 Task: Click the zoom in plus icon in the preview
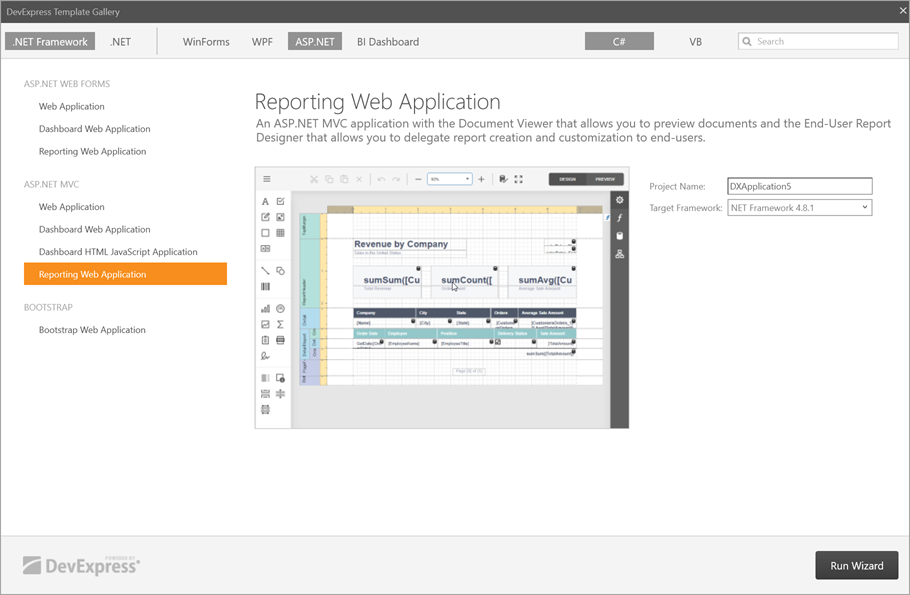point(481,179)
